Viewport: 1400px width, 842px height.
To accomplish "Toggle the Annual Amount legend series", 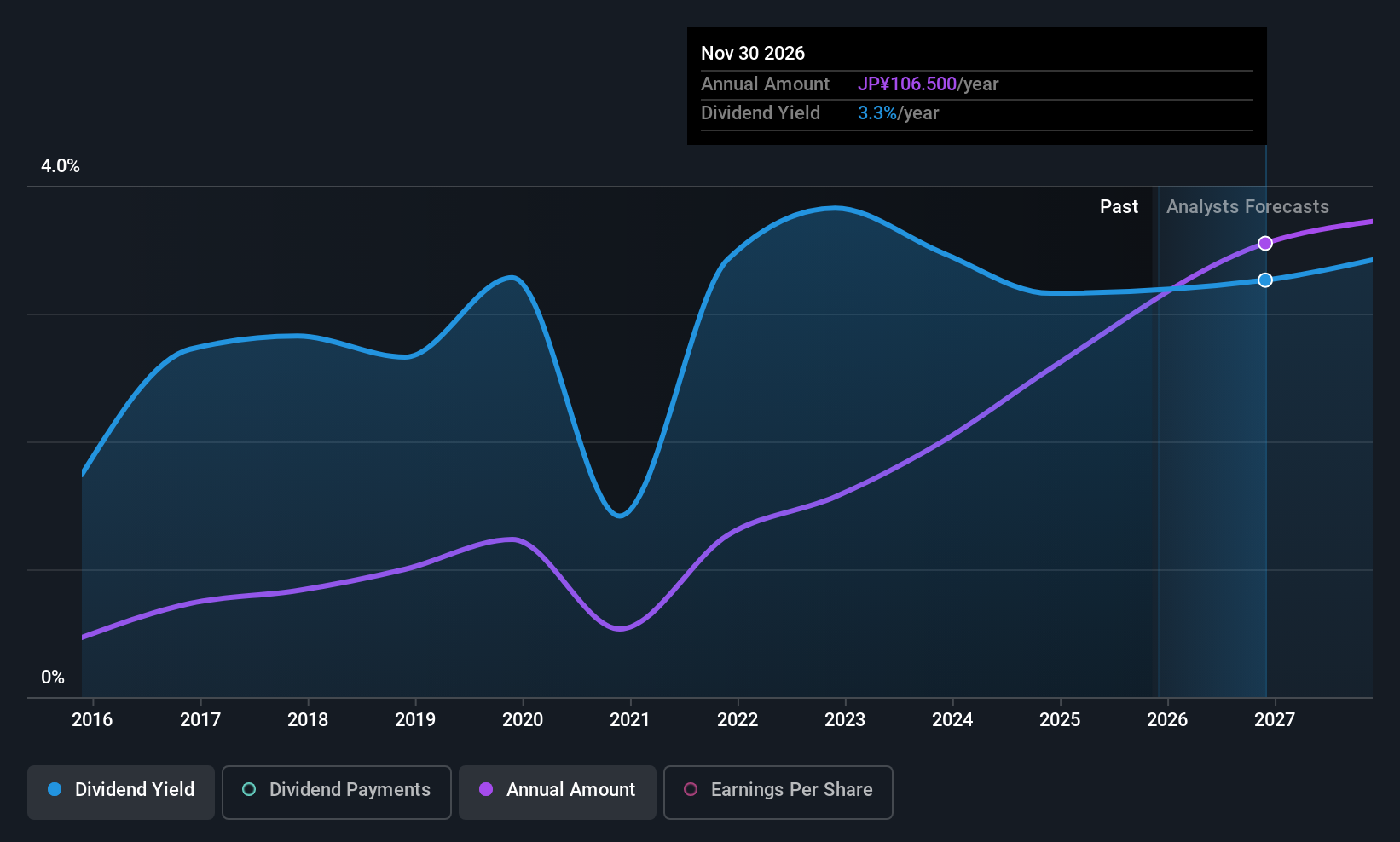I will (x=558, y=792).
